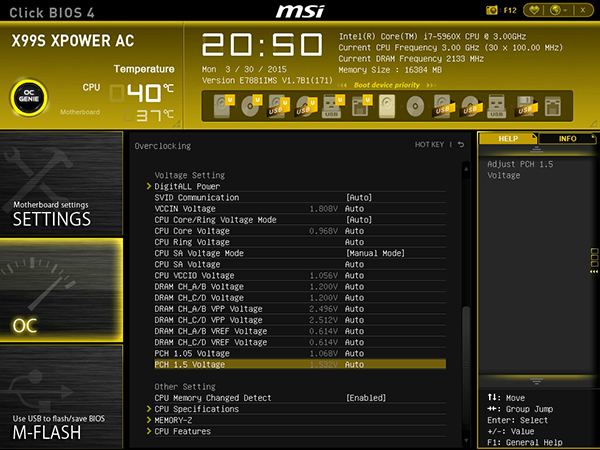This screenshot has height=450, width=600.
Task: Select the DRAM CH_C/D VPP Voltage row
Action: point(300,320)
